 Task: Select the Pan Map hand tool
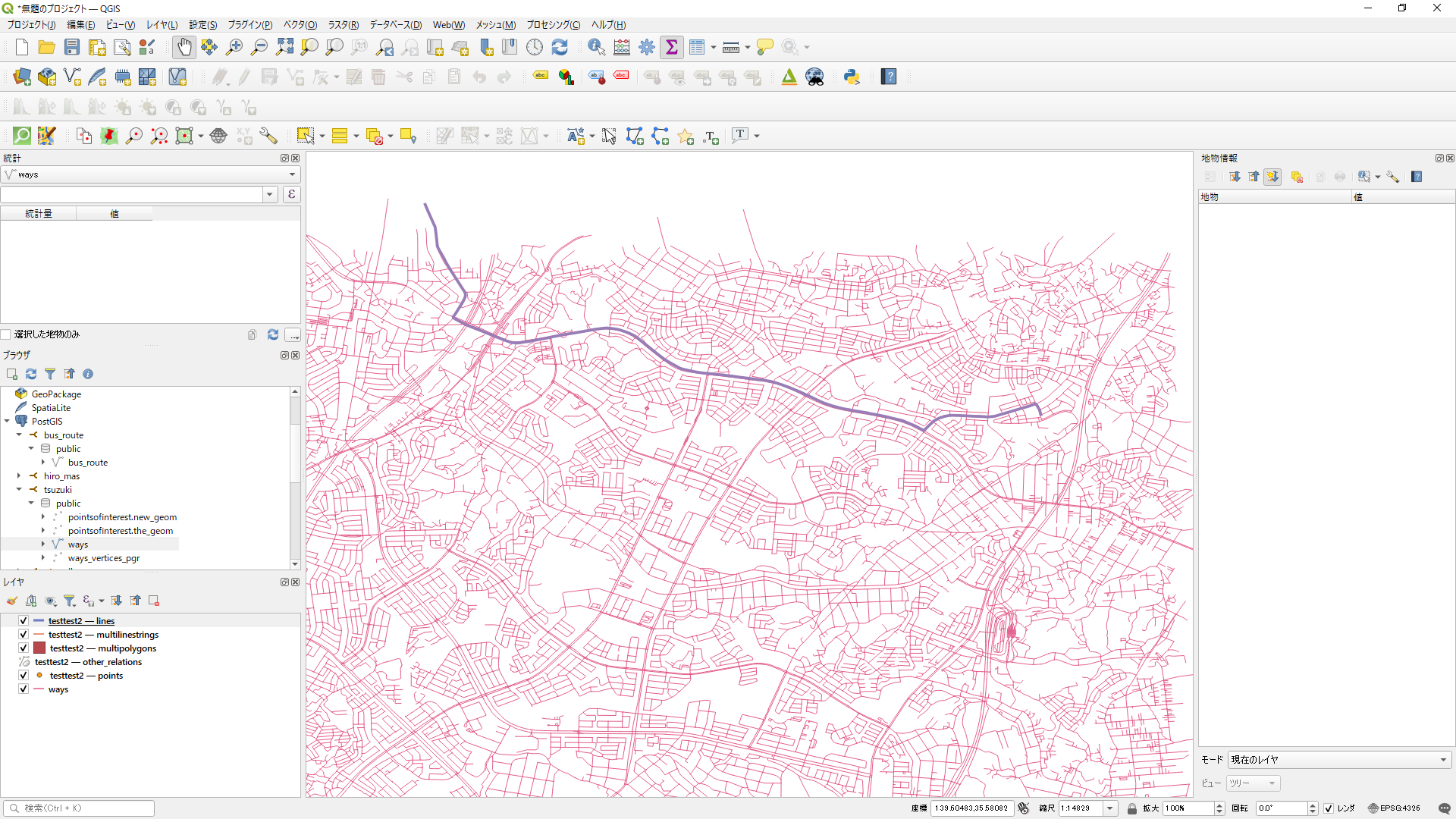[x=184, y=47]
